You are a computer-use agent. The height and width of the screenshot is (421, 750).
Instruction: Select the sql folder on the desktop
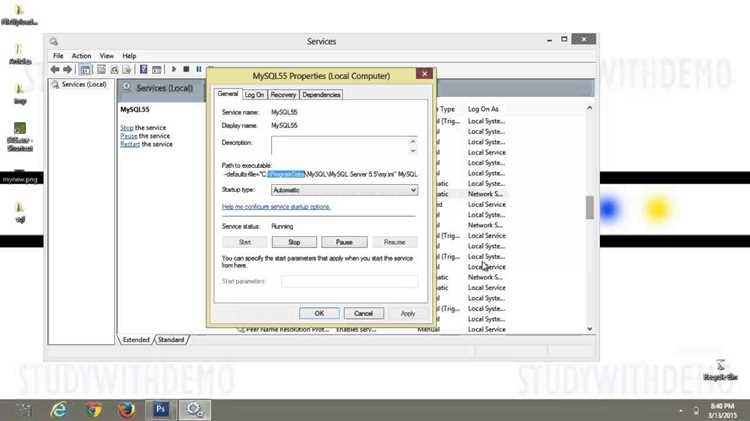pyautogui.click(x=20, y=213)
